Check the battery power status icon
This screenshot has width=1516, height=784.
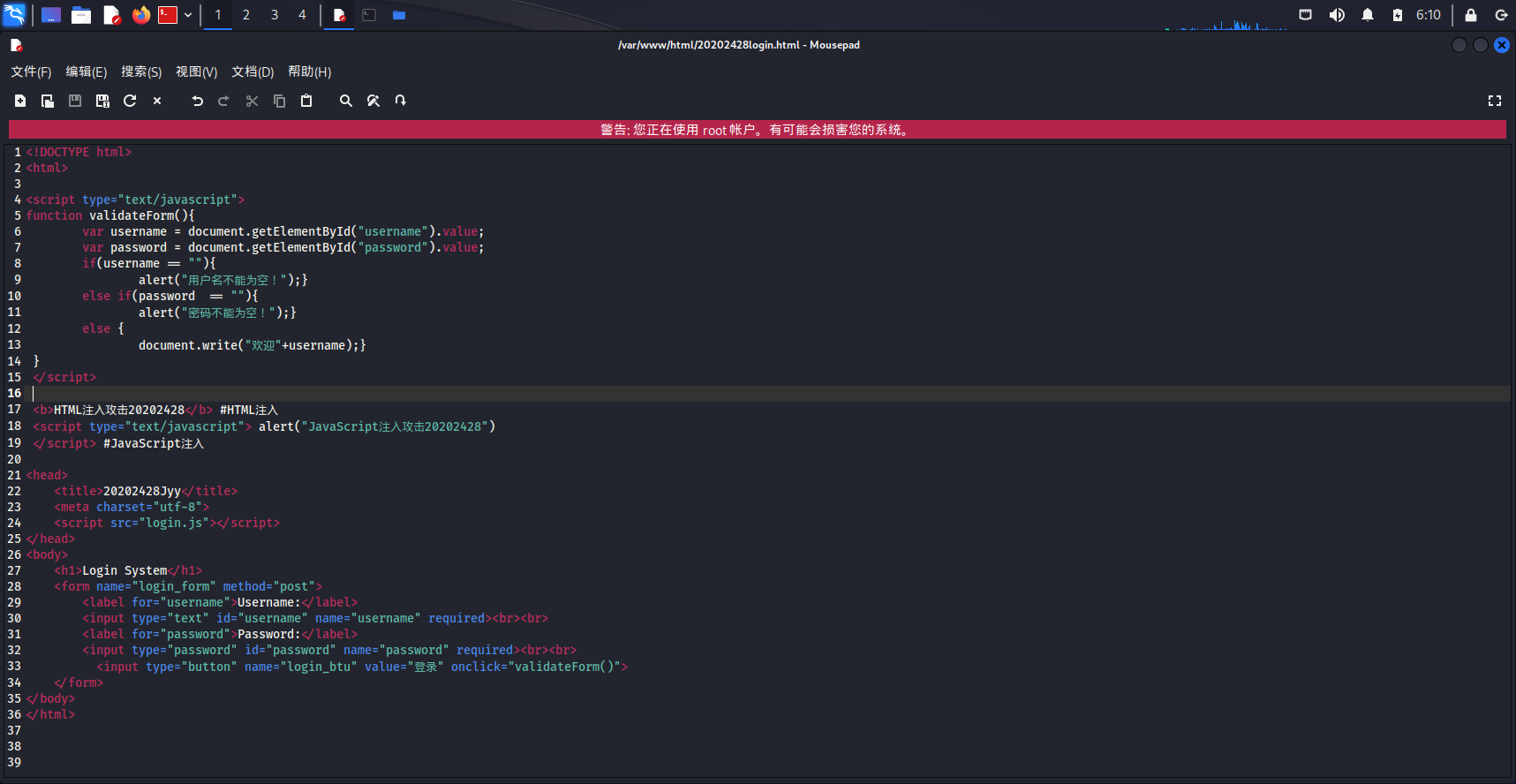(x=1398, y=15)
